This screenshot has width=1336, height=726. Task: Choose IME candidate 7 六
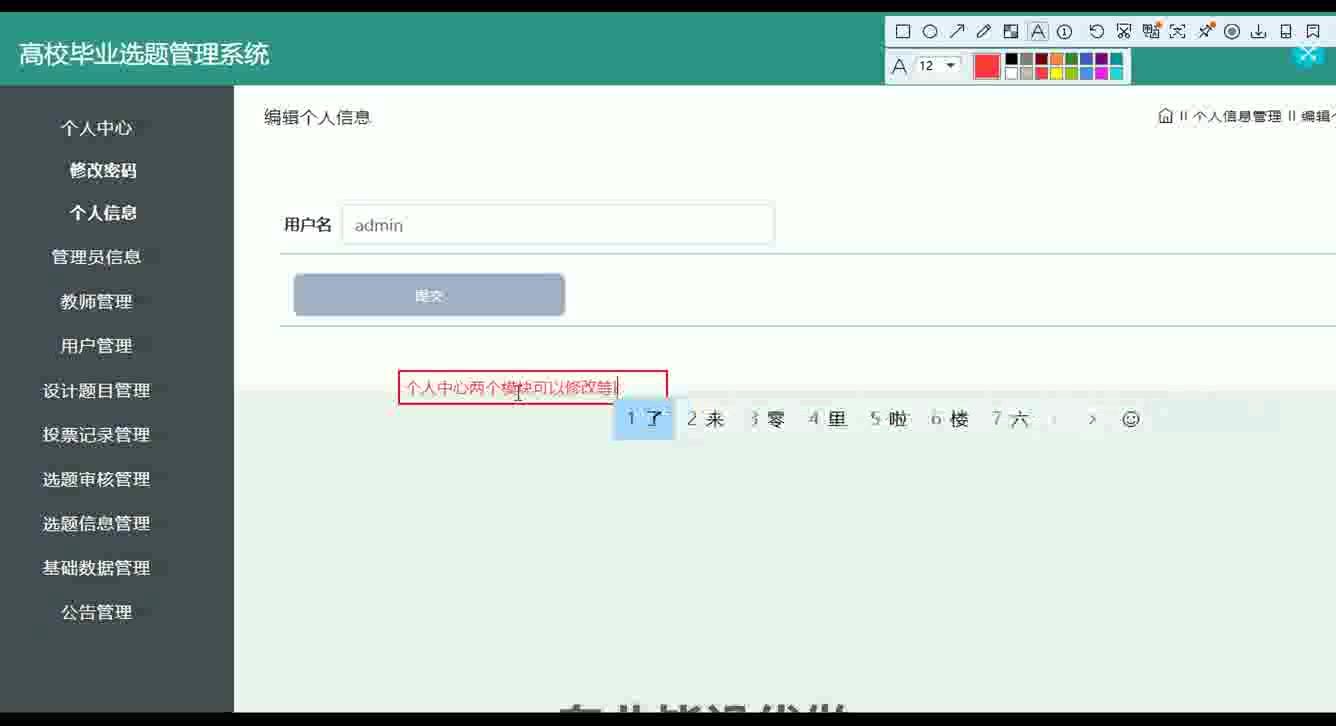pyautogui.click(x=1010, y=419)
